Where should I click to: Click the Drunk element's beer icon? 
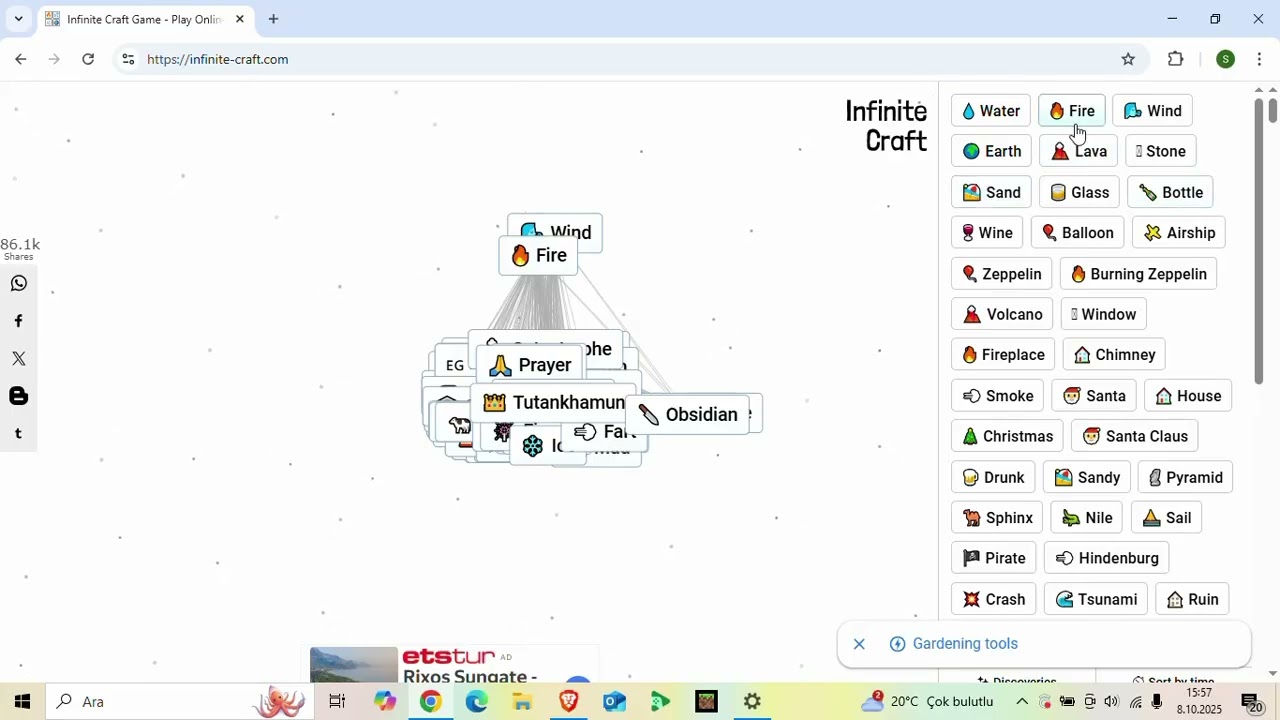[x=970, y=478]
